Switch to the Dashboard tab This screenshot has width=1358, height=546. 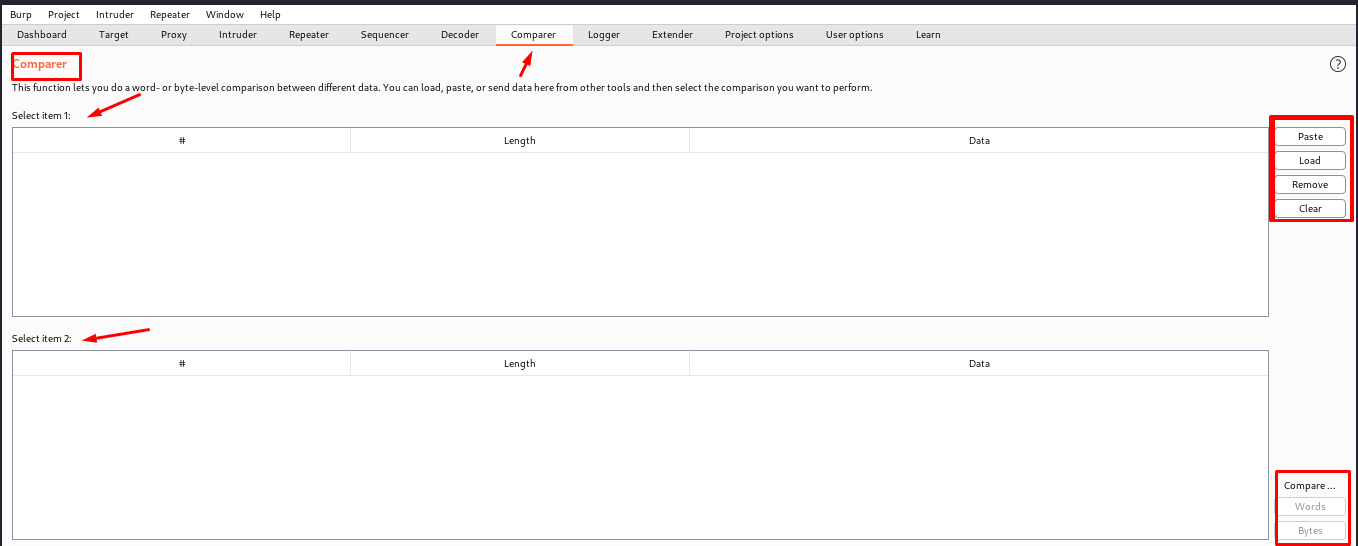pos(42,35)
